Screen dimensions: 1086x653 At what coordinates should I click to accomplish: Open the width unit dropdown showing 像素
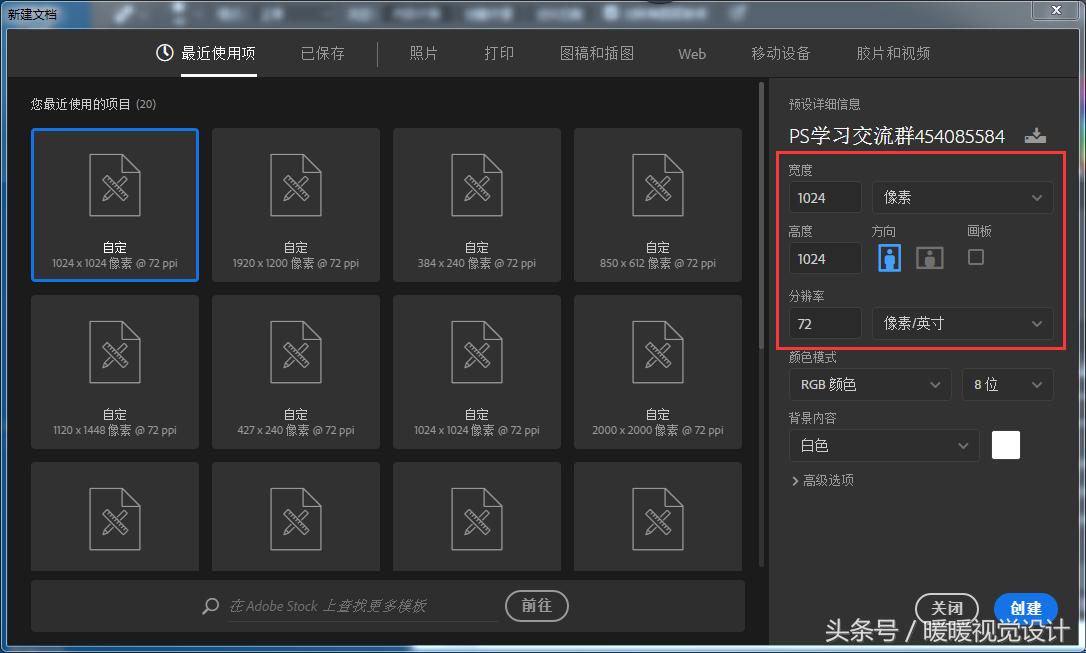(x=962, y=197)
